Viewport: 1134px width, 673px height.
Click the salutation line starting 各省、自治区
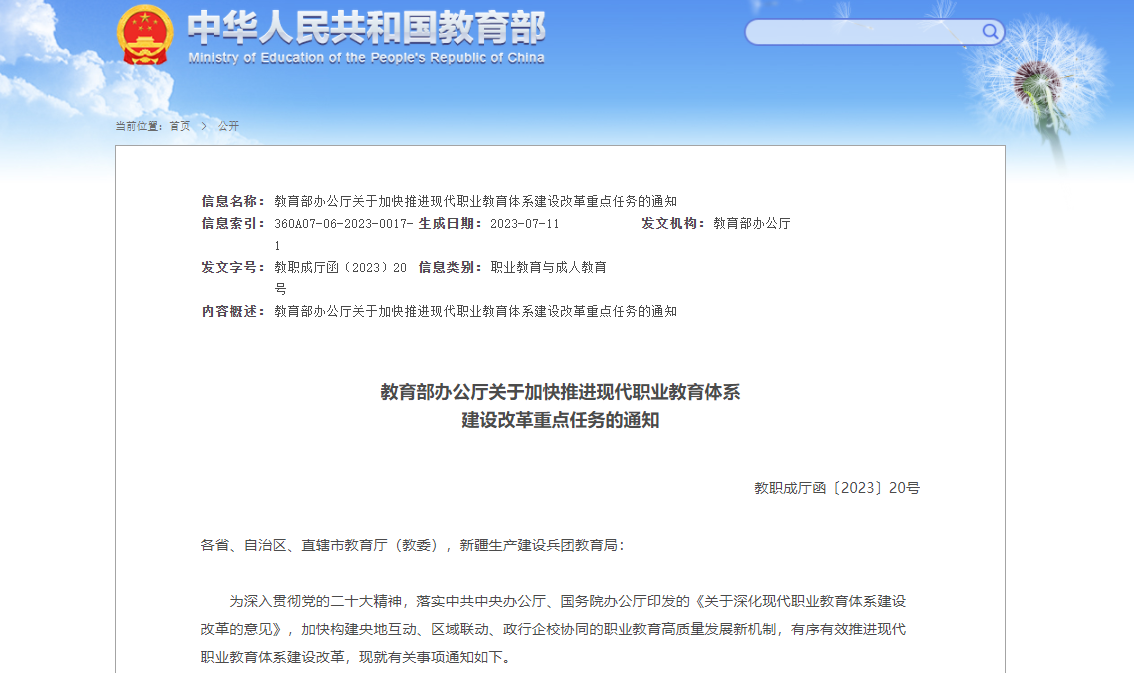[x=411, y=545]
